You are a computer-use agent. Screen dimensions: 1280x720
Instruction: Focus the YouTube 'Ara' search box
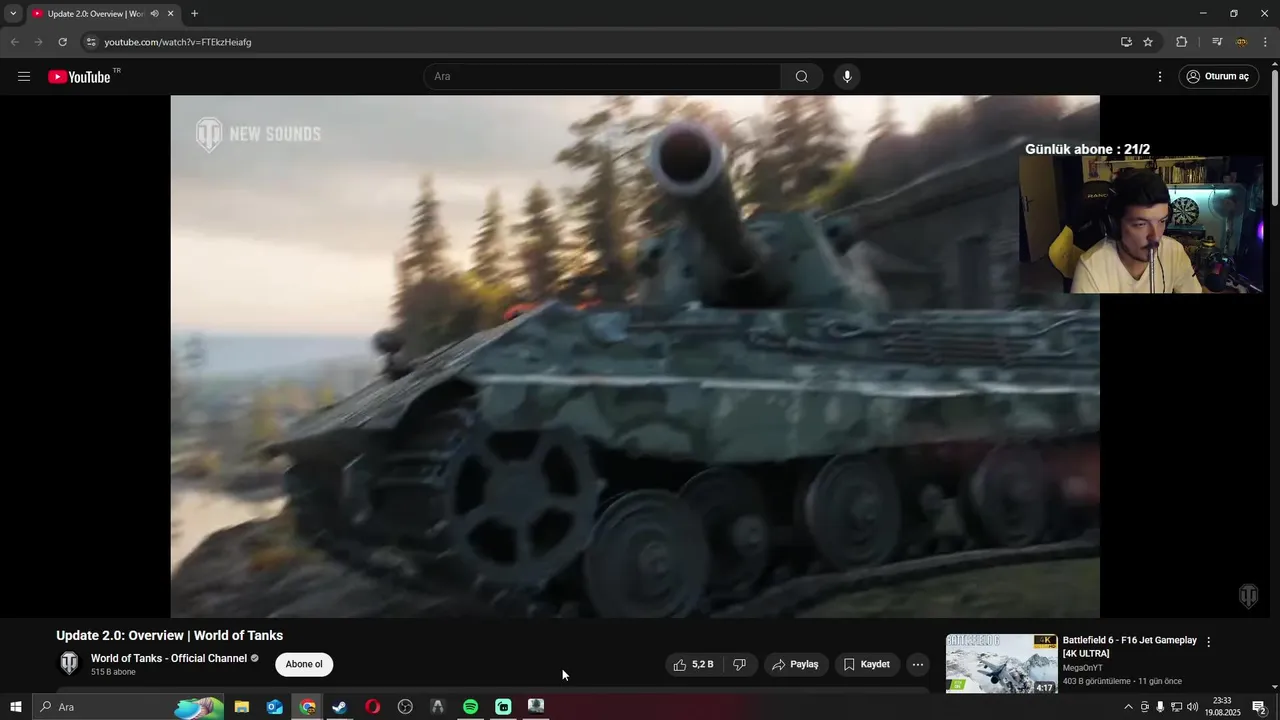(x=602, y=77)
